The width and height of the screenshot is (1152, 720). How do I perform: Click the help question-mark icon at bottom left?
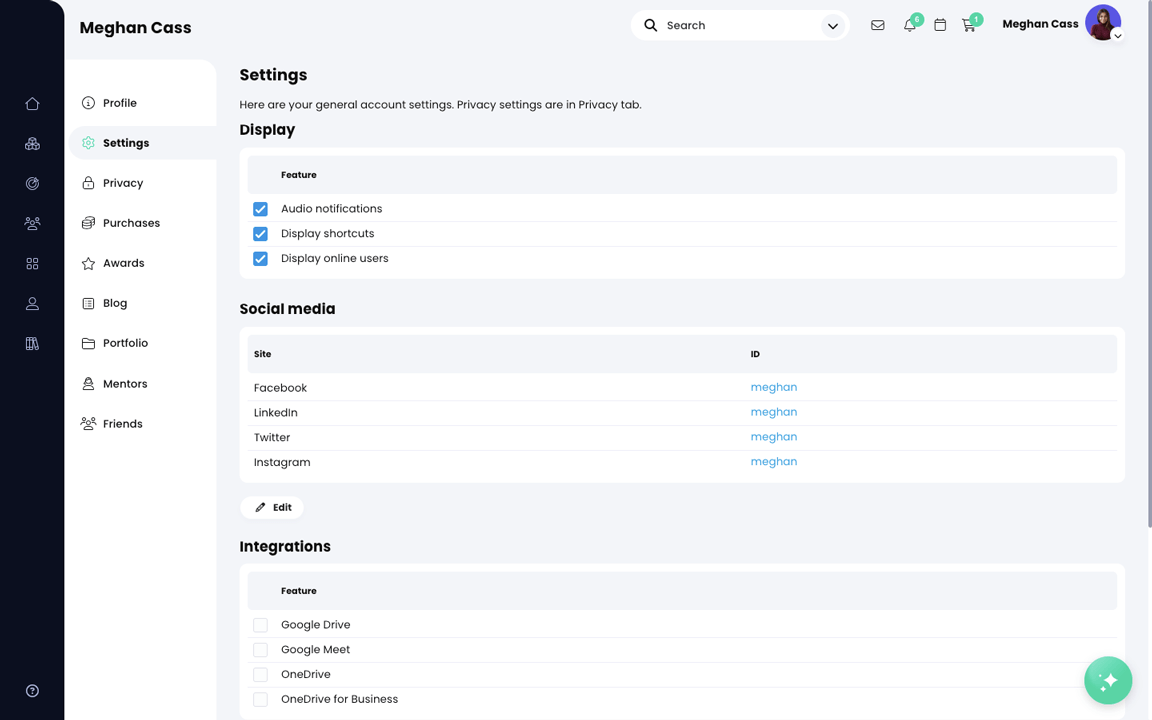click(32, 690)
